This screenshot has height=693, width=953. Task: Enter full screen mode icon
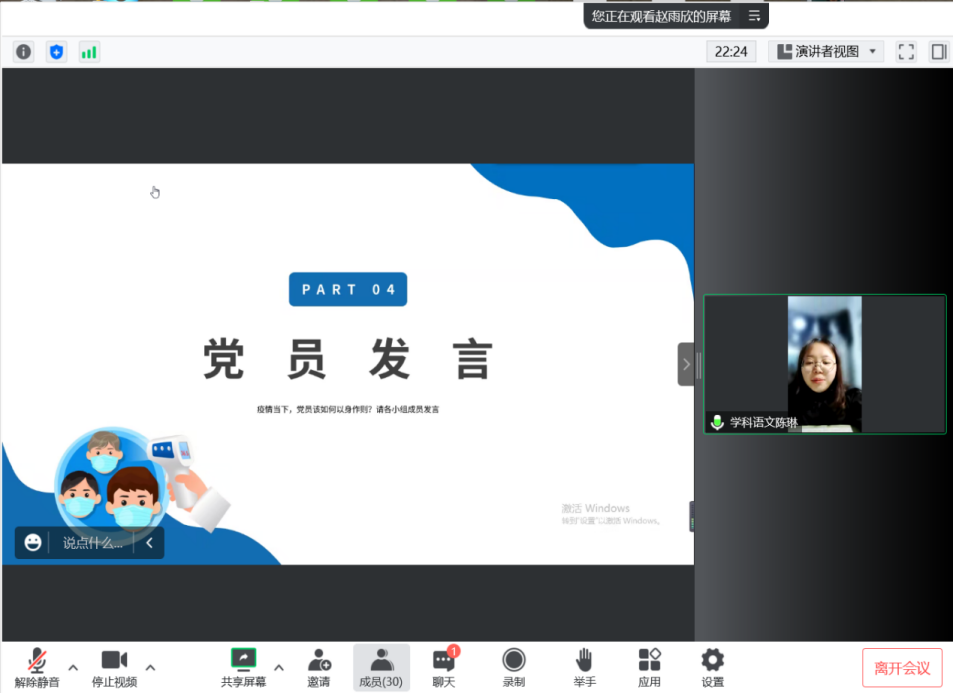906,52
